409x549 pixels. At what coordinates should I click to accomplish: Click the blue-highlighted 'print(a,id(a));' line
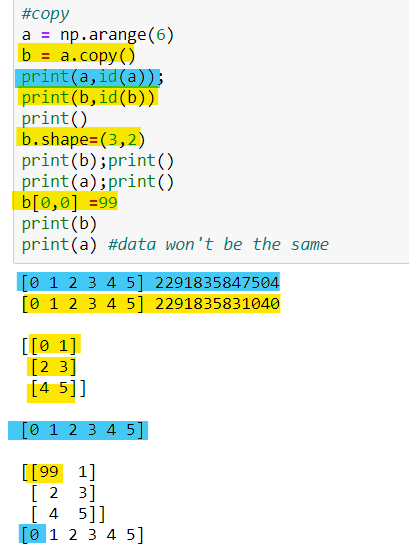(x=92, y=77)
